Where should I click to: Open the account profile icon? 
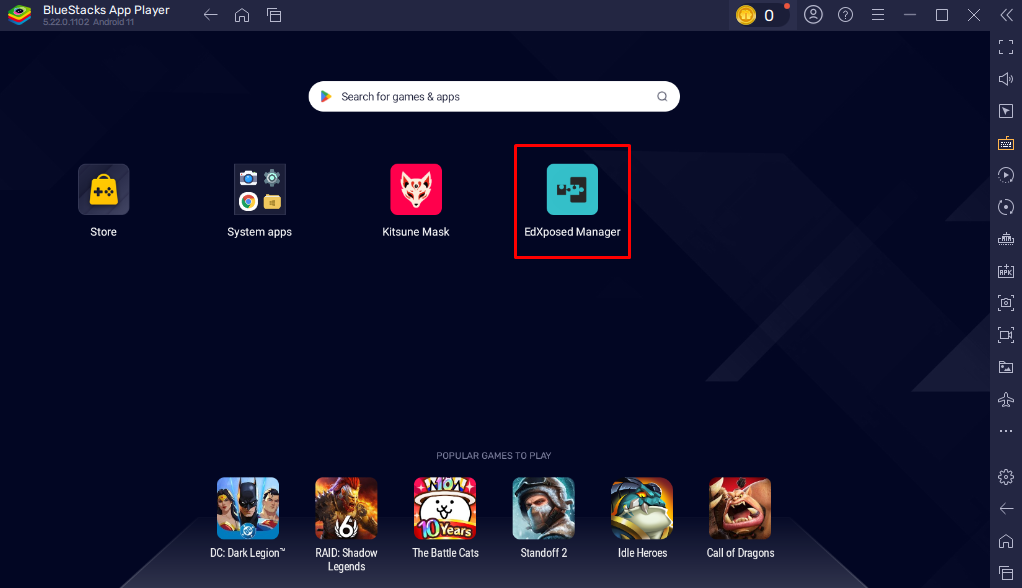[x=813, y=14]
